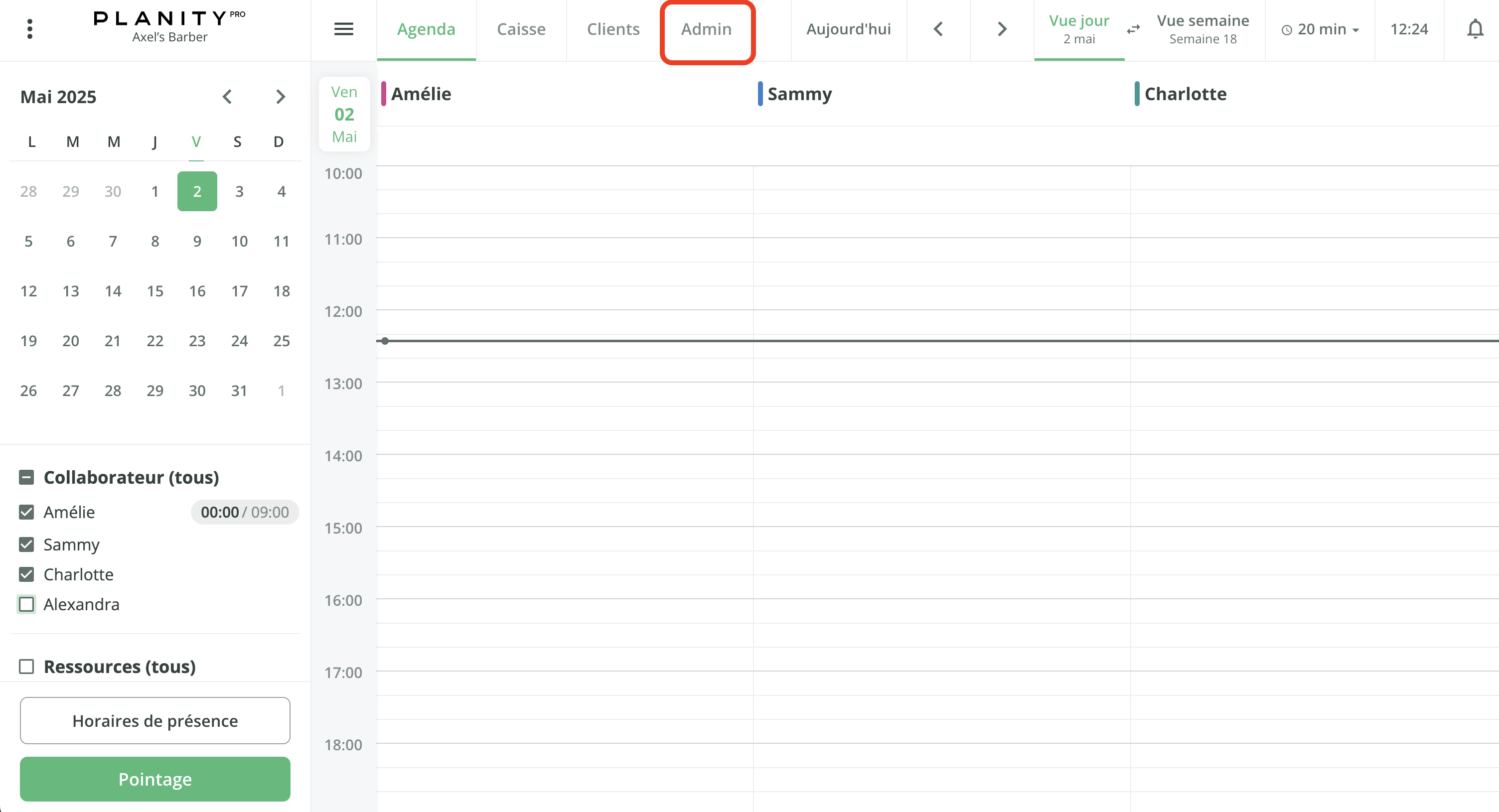Image resolution: width=1499 pixels, height=812 pixels.
Task: Click Amélie's pink color bar
Action: (384, 94)
